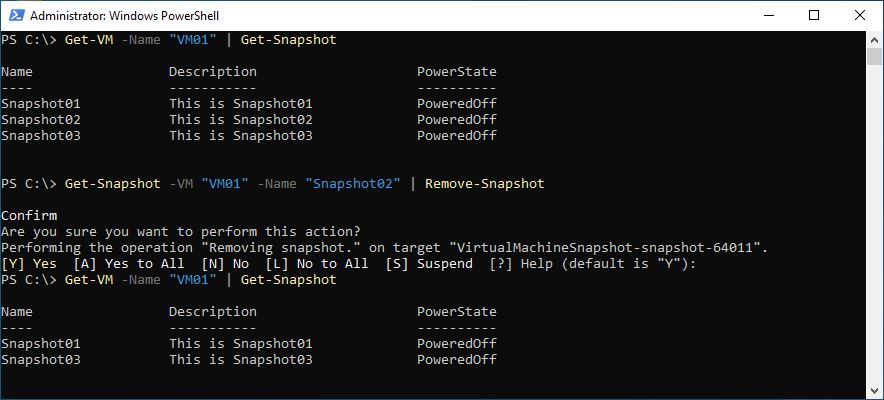The height and width of the screenshot is (400, 884).
Task: Click the scrollbar down arrow
Action: 874,392
